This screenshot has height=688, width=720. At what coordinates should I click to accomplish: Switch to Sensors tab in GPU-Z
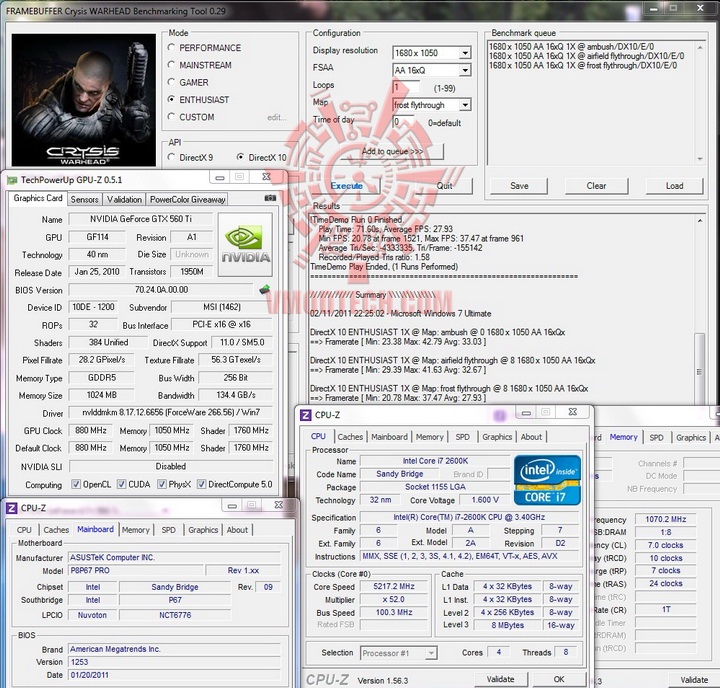tap(84, 199)
